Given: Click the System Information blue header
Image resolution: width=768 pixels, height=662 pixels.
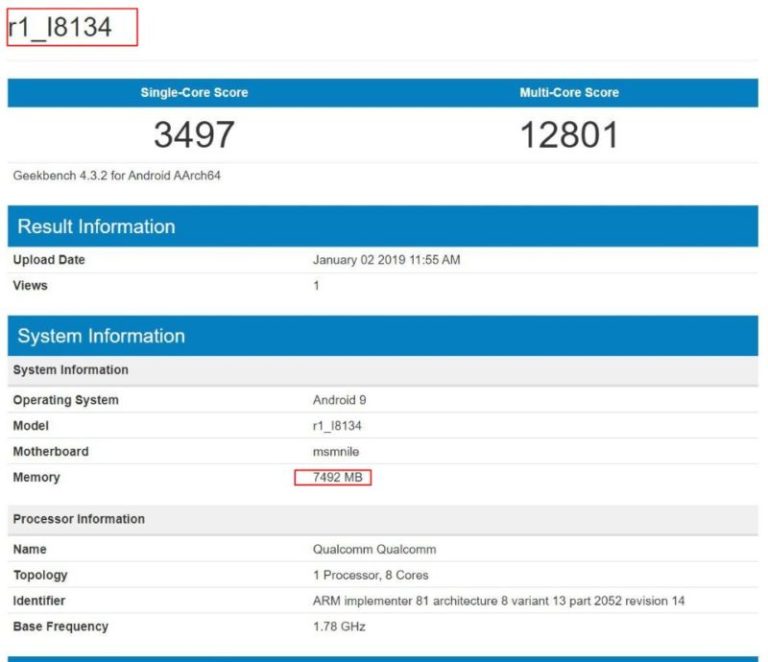Looking at the screenshot, I should [x=101, y=336].
